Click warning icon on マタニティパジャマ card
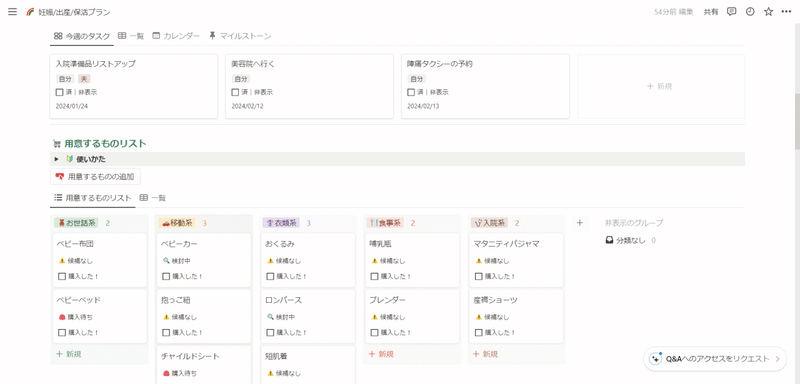The height and width of the screenshot is (384, 800). coord(479,261)
